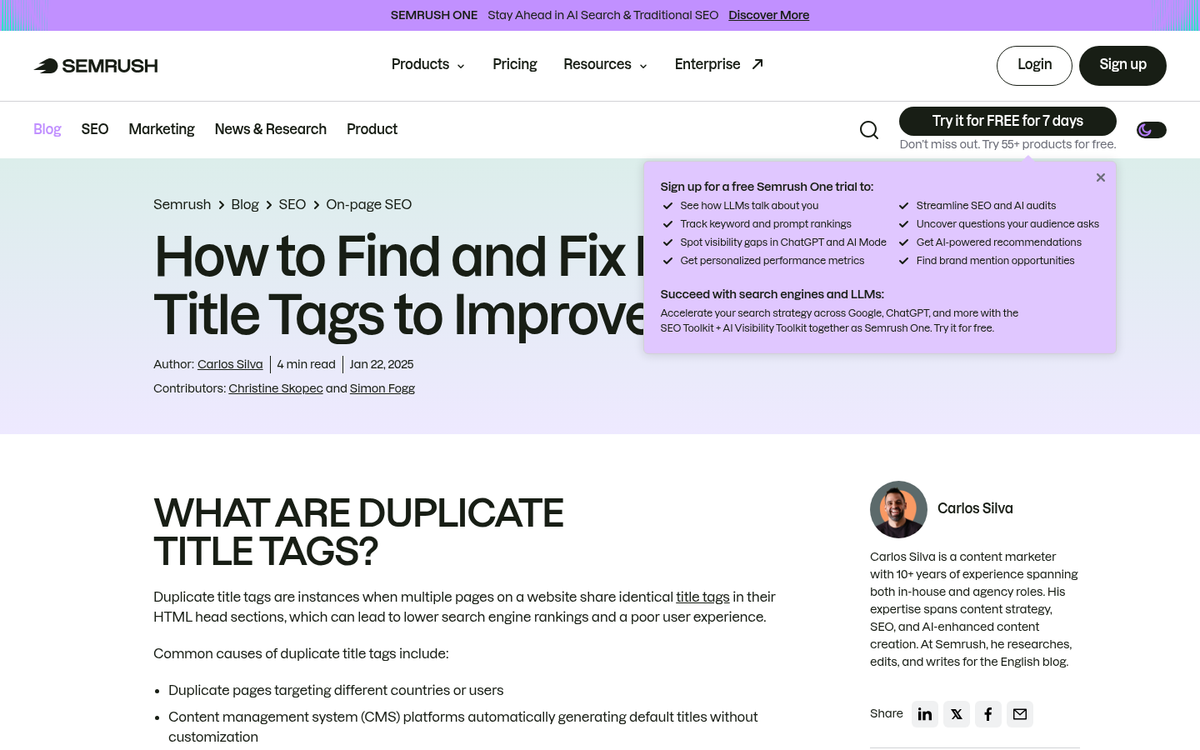Viewport: 1200px width, 750px height.
Task: Open the title tags glossary link
Action: (702, 597)
